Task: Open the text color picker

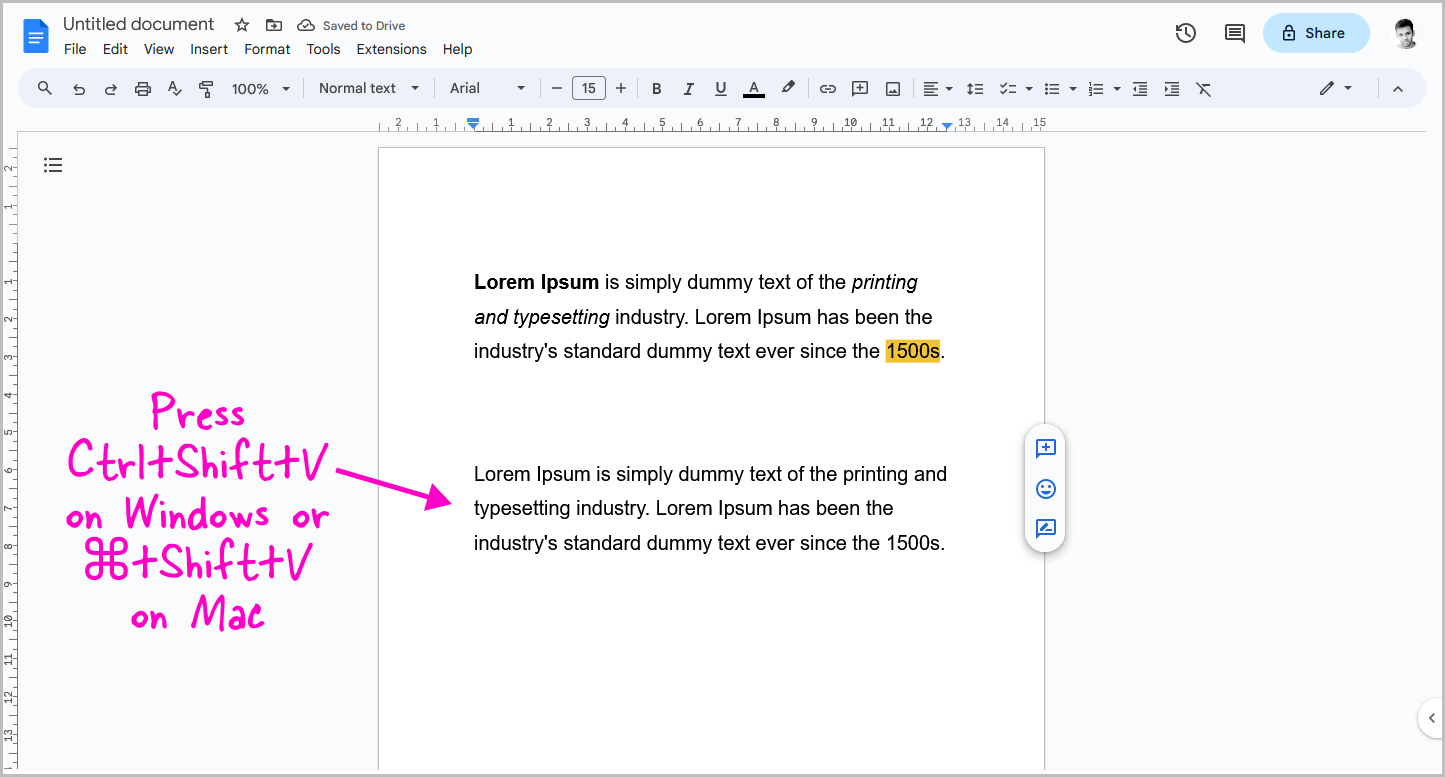Action: tap(753, 88)
